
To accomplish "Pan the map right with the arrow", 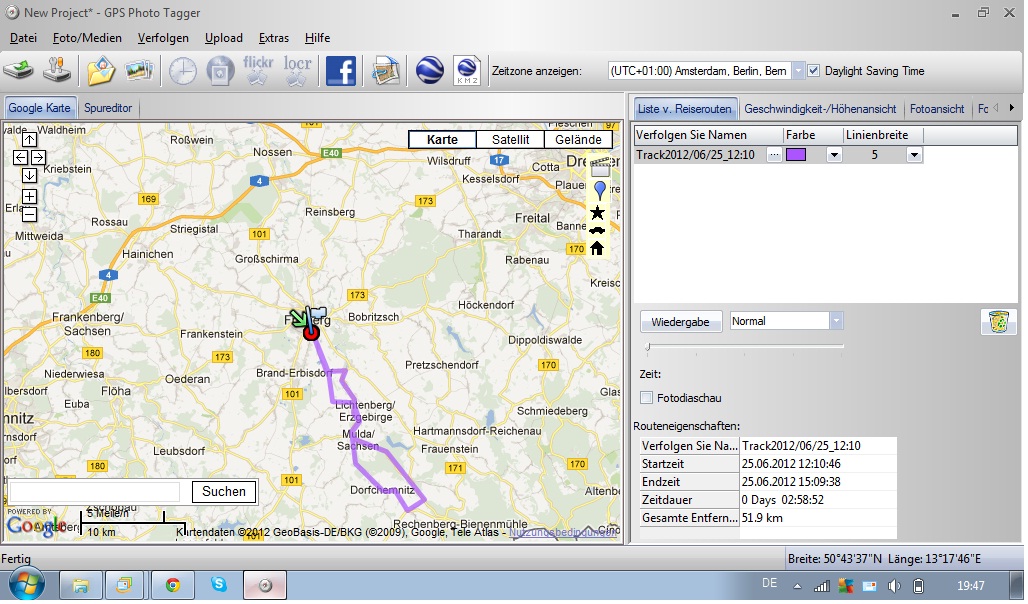I will [x=38, y=157].
